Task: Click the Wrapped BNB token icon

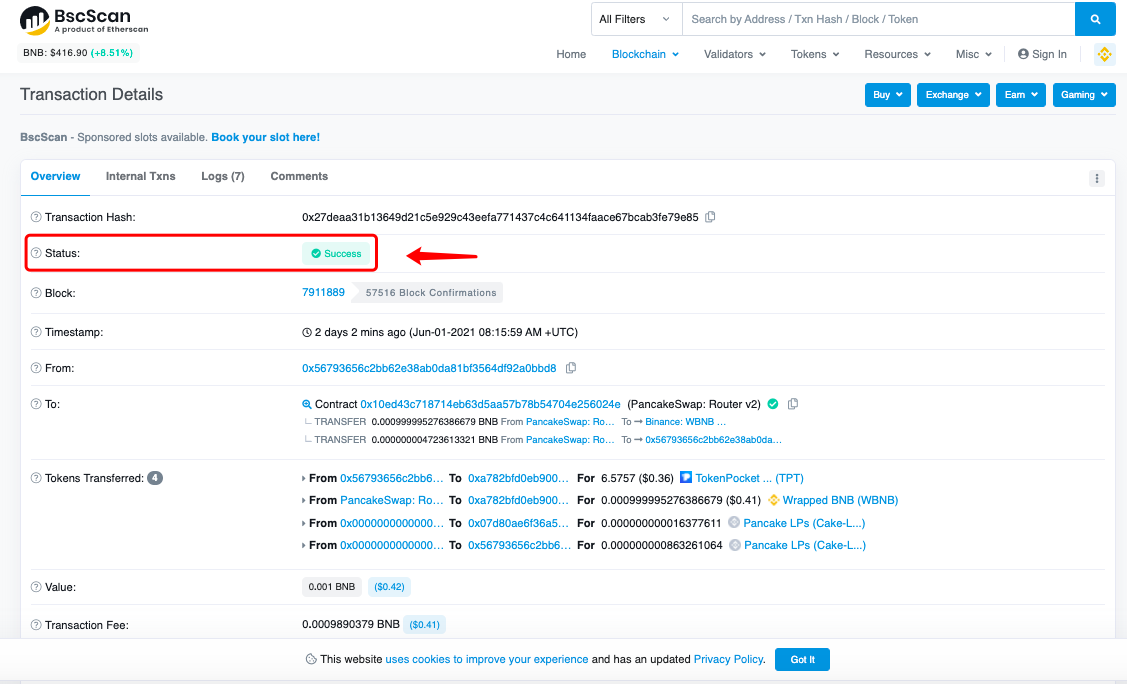Action: [773, 500]
